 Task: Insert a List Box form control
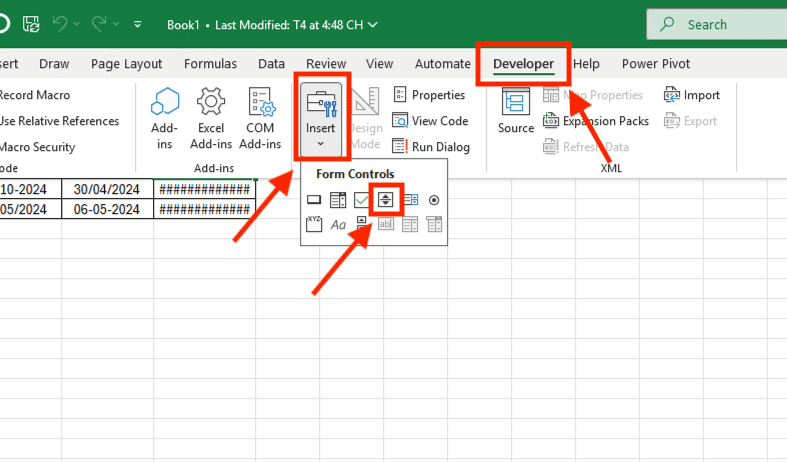click(410, 200)
